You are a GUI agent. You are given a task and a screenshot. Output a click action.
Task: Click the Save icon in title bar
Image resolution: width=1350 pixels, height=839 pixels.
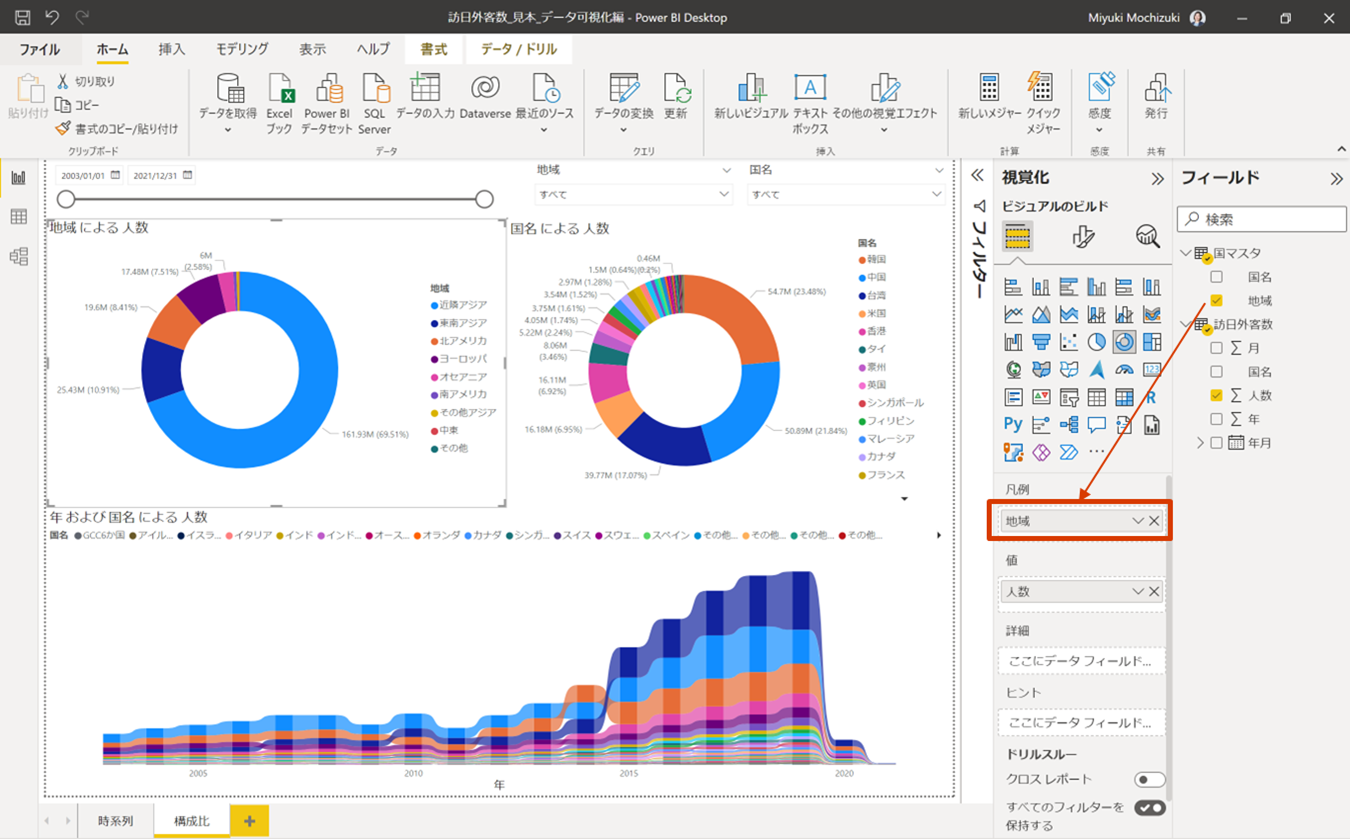click(x=22, y=18)
